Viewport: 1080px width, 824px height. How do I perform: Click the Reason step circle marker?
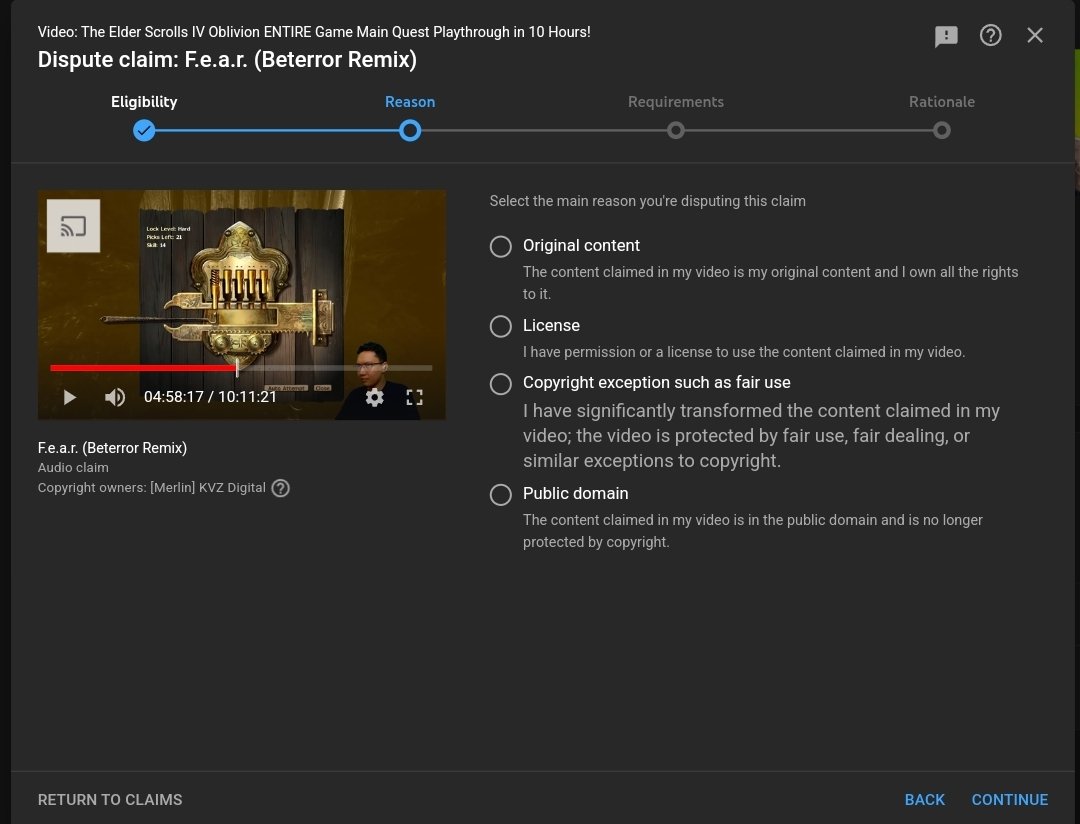(410, 130)
